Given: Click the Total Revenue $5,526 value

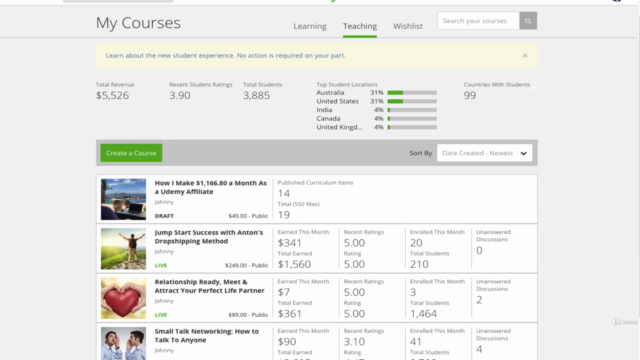Looking at the screenshot, I should [x=112, y=95].
